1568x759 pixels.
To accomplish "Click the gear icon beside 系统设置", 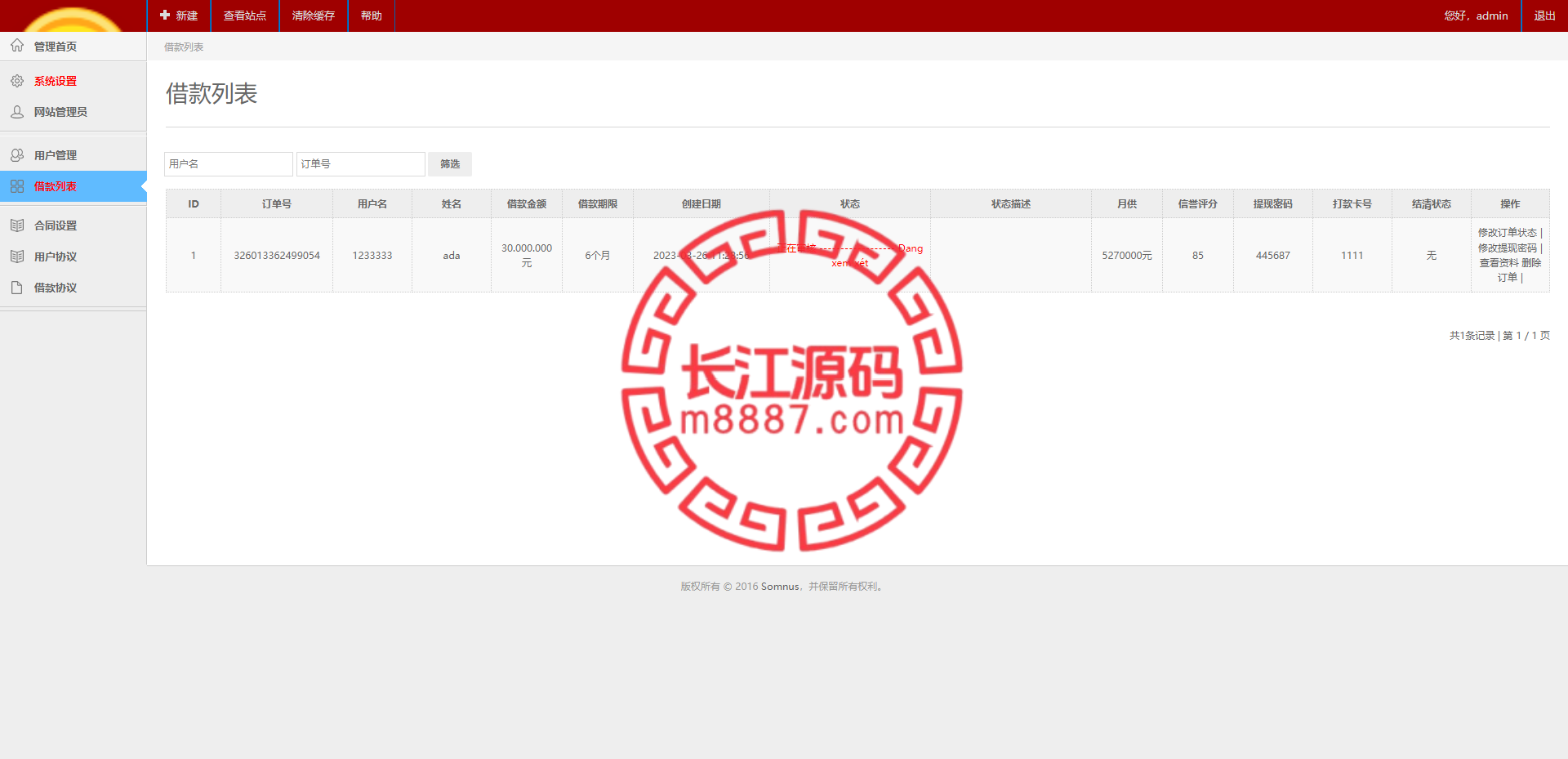I will (x=17, y=81).
